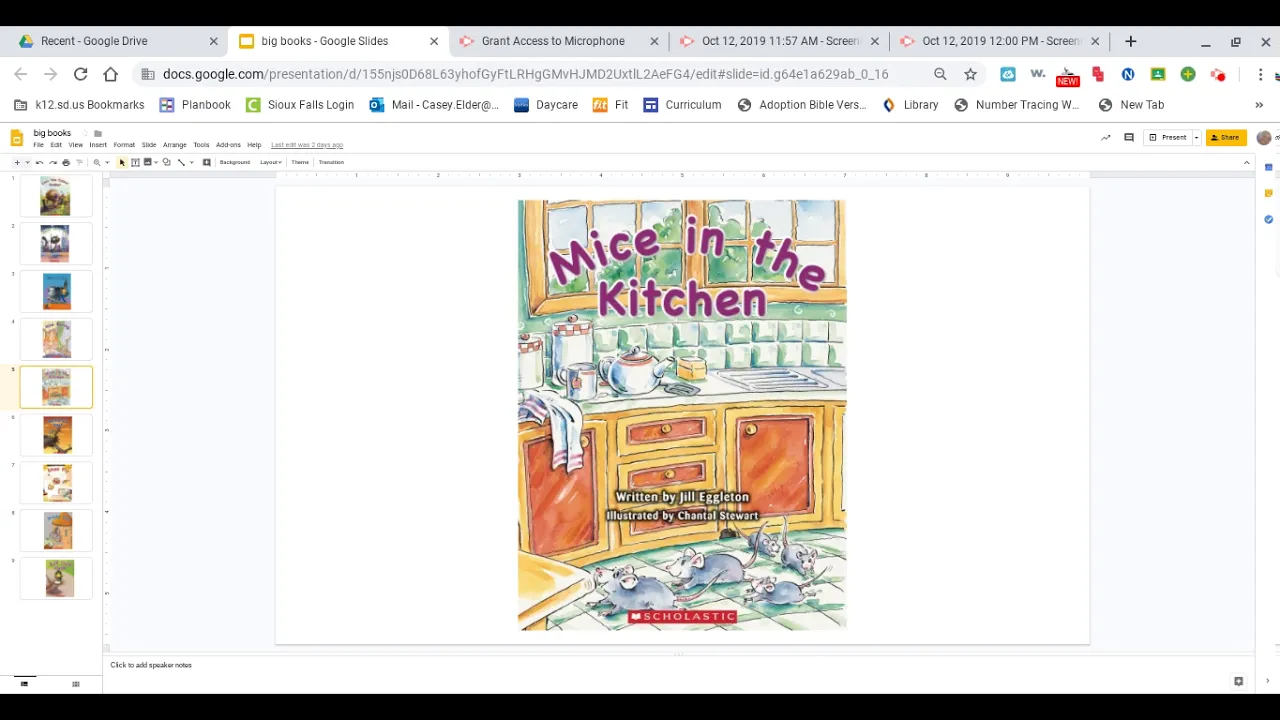Open the Tools menu
The height and width of the screenshot is (720, 1280).
[201, 145]
